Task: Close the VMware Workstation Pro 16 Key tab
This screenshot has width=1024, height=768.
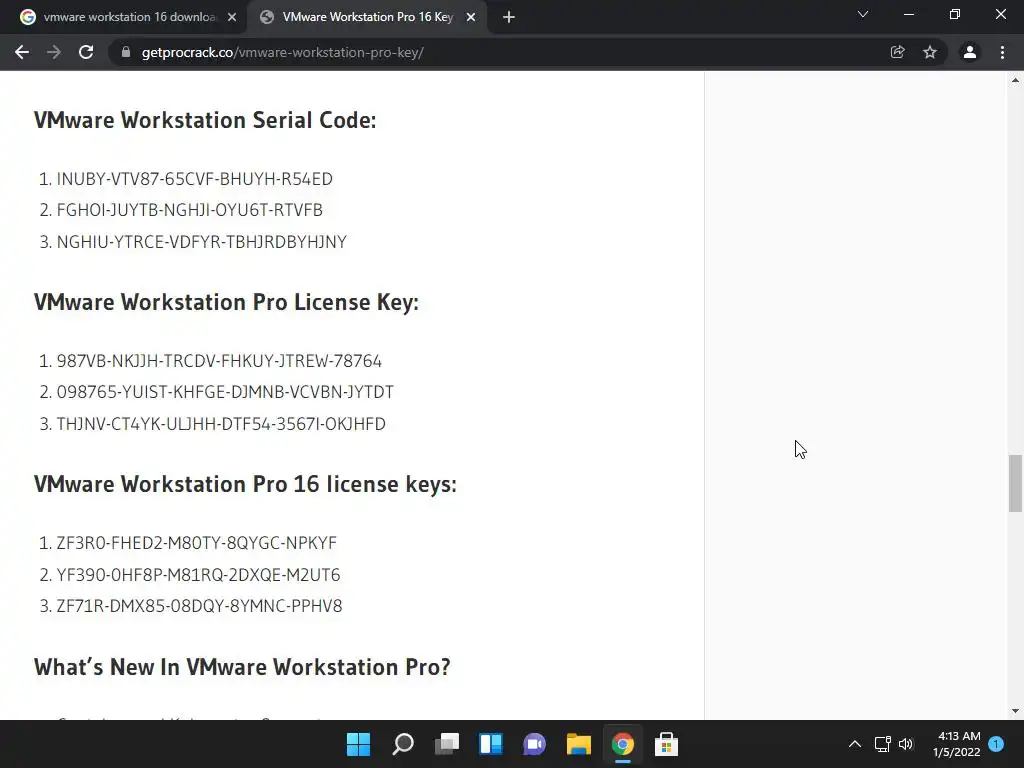Action: point(471,18)
